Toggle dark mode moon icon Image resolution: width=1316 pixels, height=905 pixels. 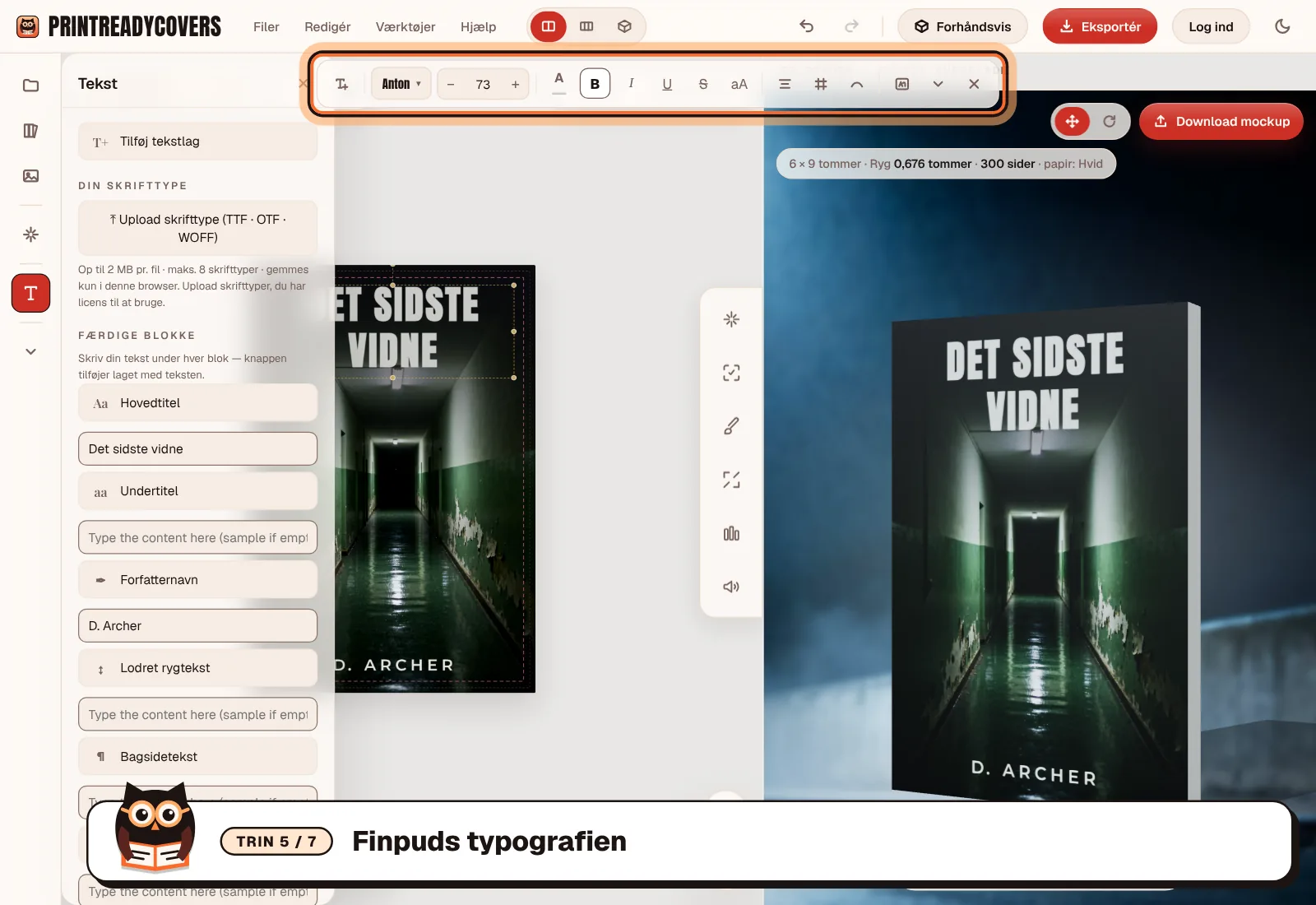1282,26
